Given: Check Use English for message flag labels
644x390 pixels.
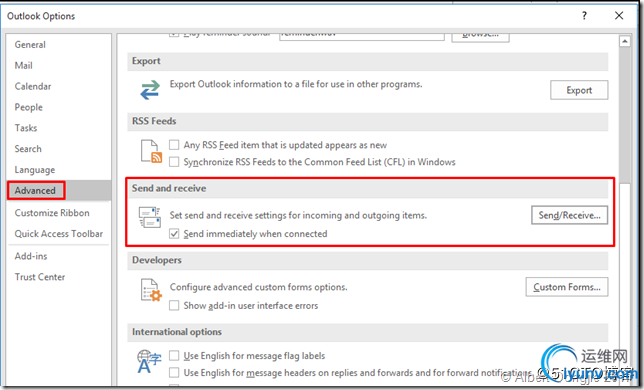Looking at the screenshot, I should click(174, 356).
